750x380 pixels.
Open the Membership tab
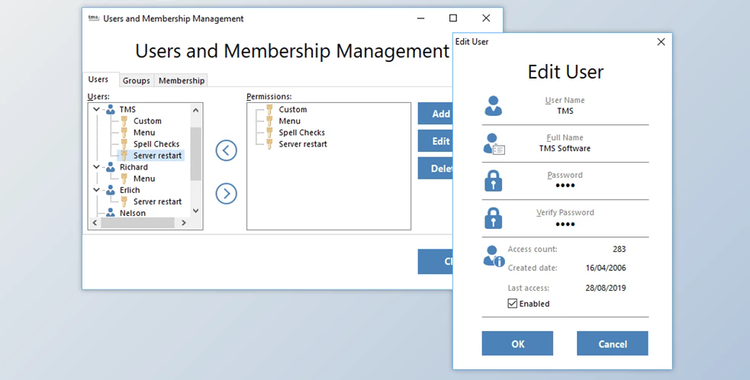(182, 80)
